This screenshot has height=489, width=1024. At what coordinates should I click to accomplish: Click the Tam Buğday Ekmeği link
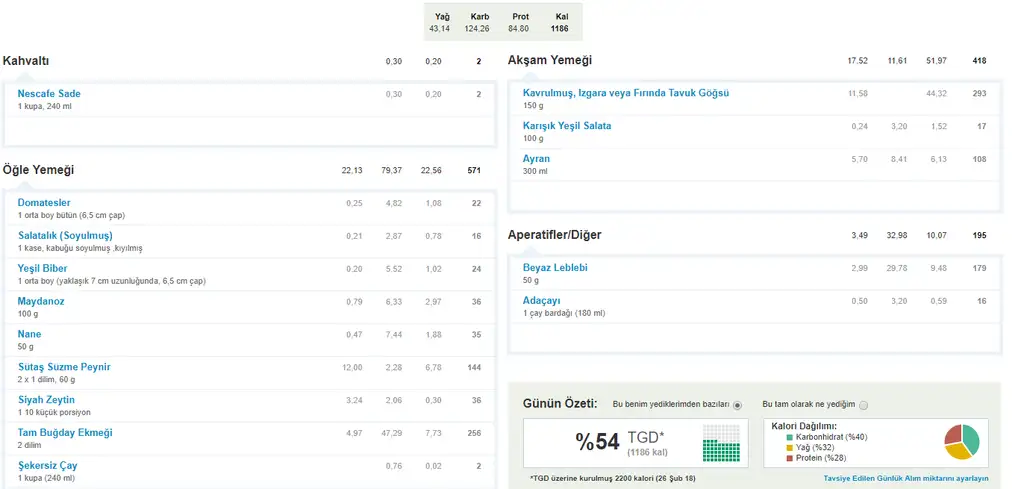point(65,433)
